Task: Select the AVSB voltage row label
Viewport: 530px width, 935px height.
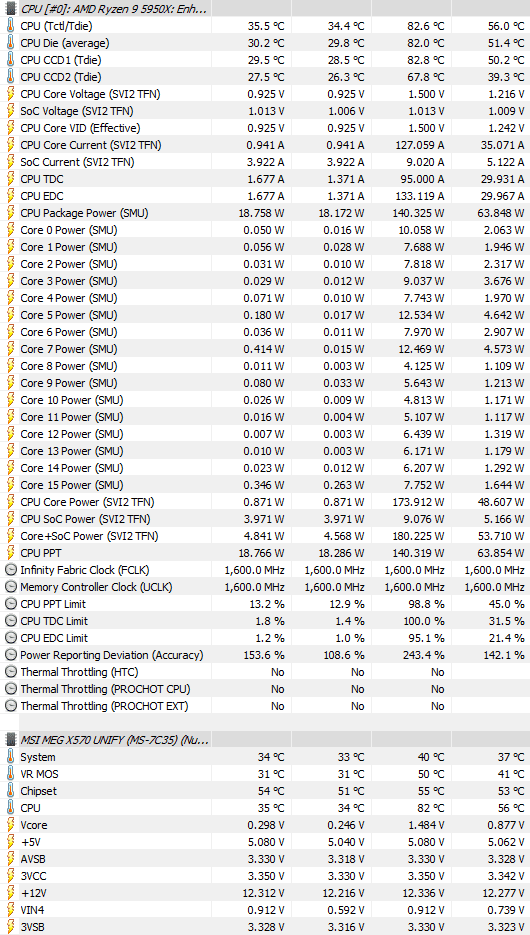Action: click(x=32, y=859)
